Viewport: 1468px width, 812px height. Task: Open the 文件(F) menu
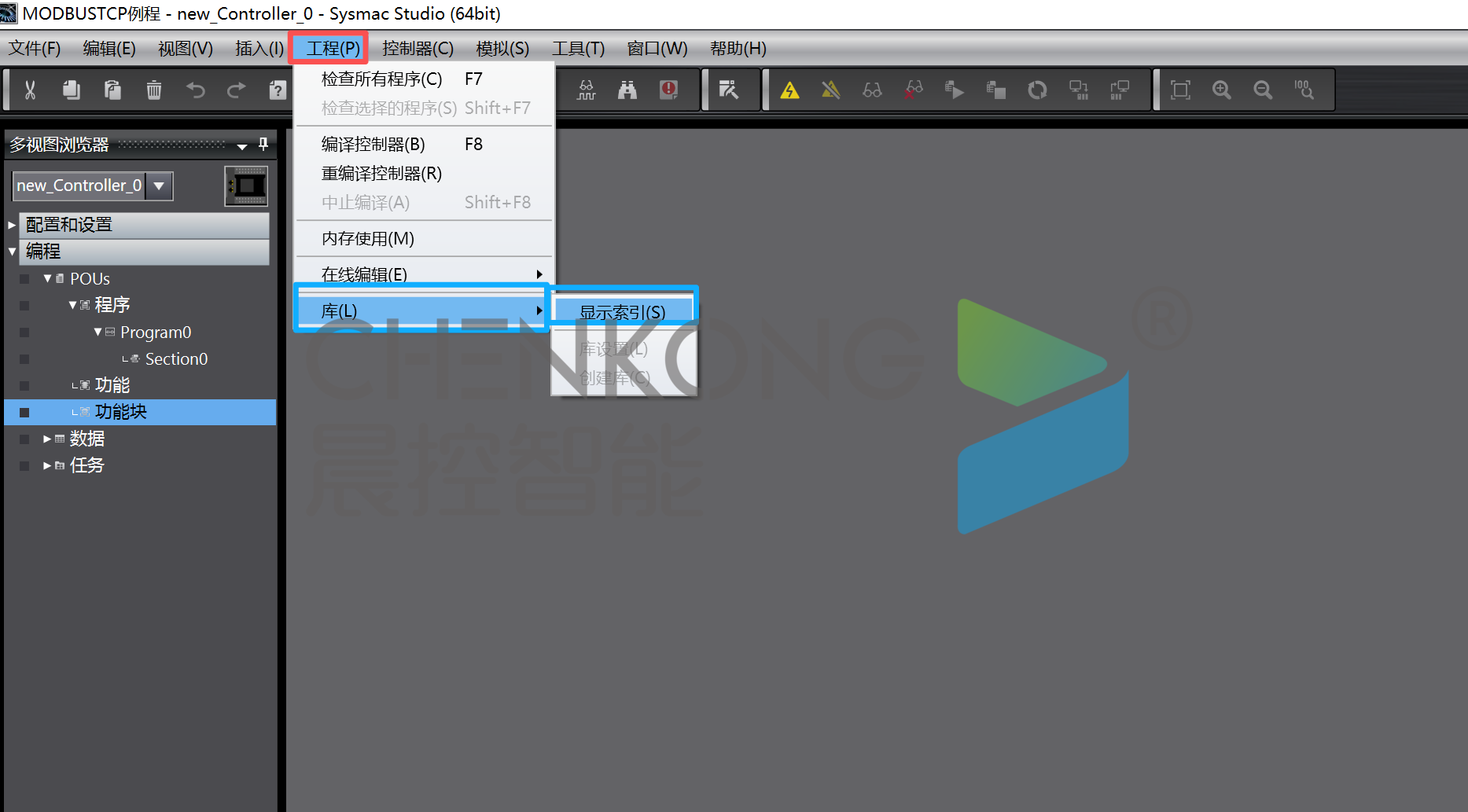35,49
